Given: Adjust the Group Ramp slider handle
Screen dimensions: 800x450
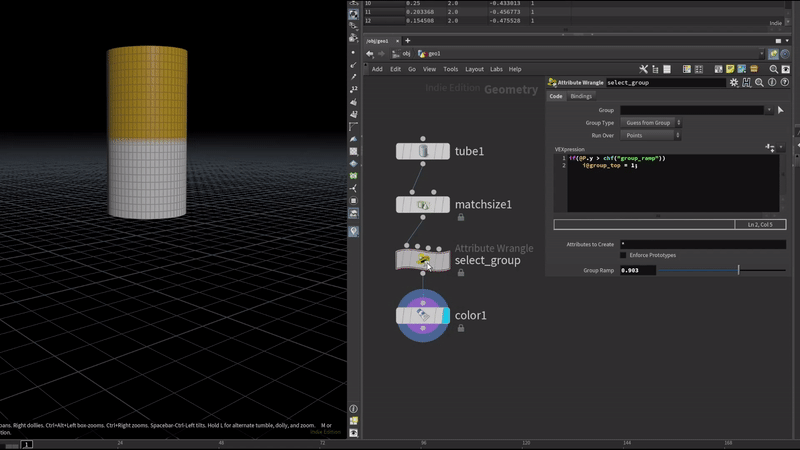Looking at the screenshot, I should (x=738, y=270).
